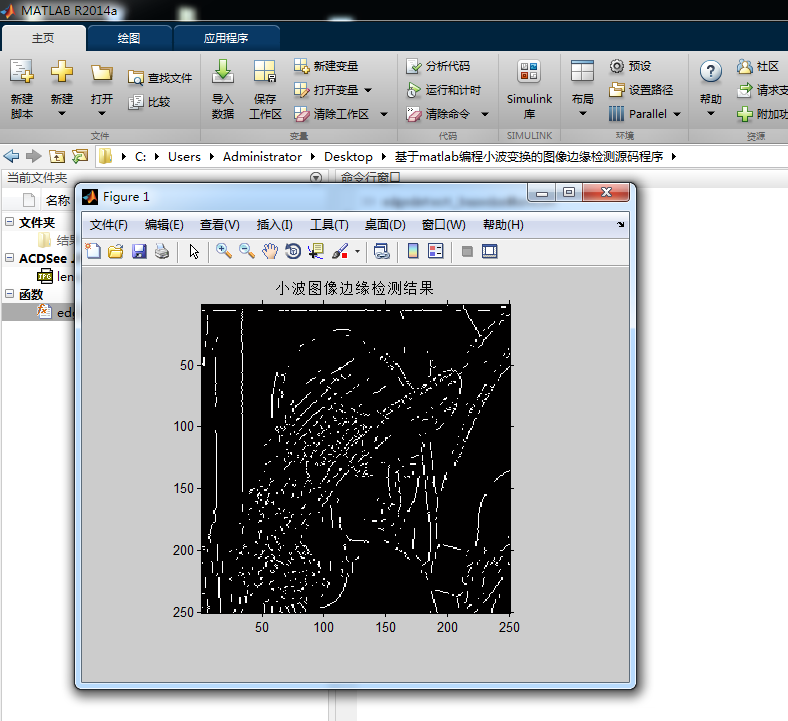Toggle the Zoom In tool

pyautogui.click(x=224, y=251)
